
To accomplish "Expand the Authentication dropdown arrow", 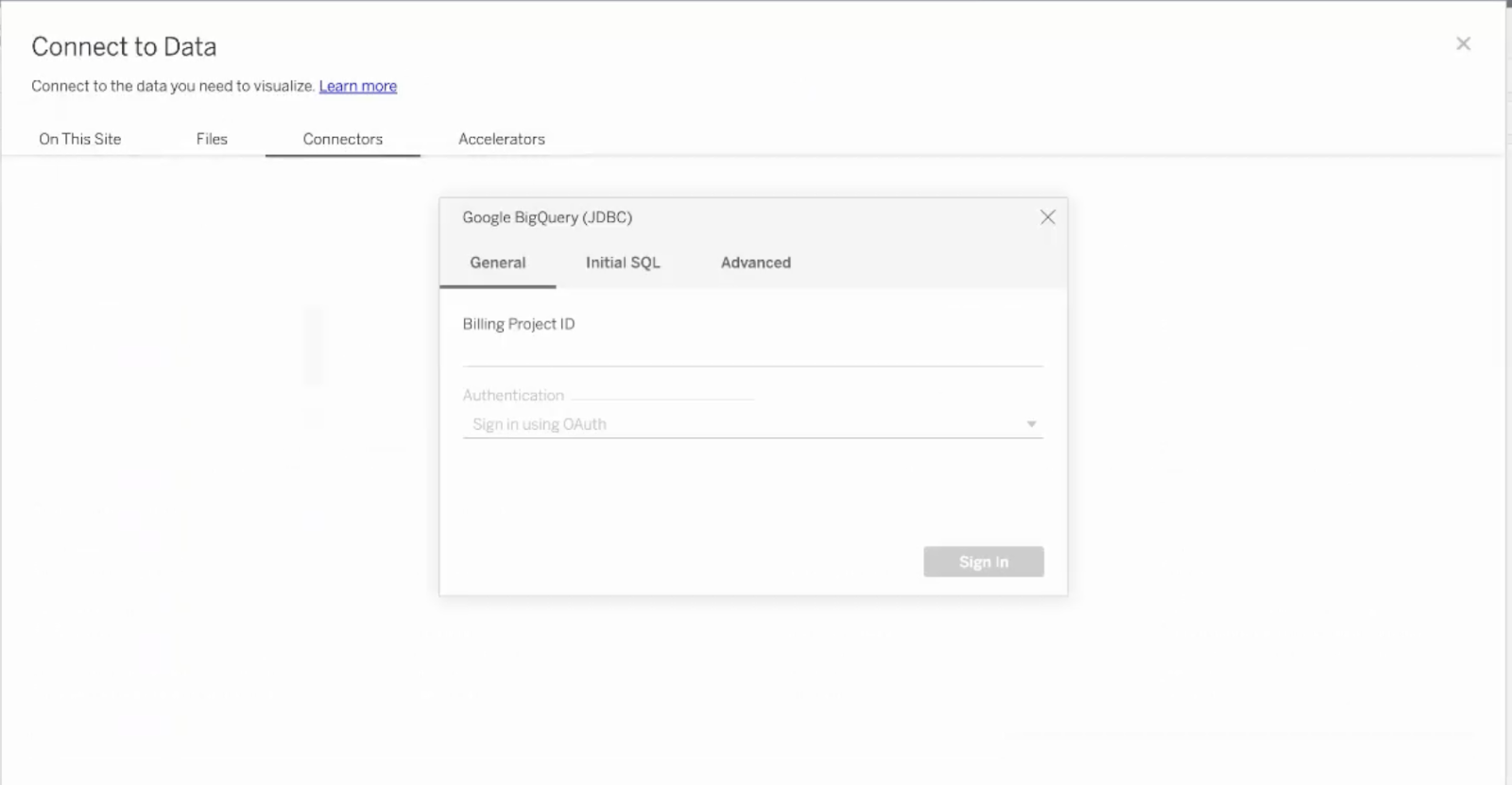I will pos(1031,424).
